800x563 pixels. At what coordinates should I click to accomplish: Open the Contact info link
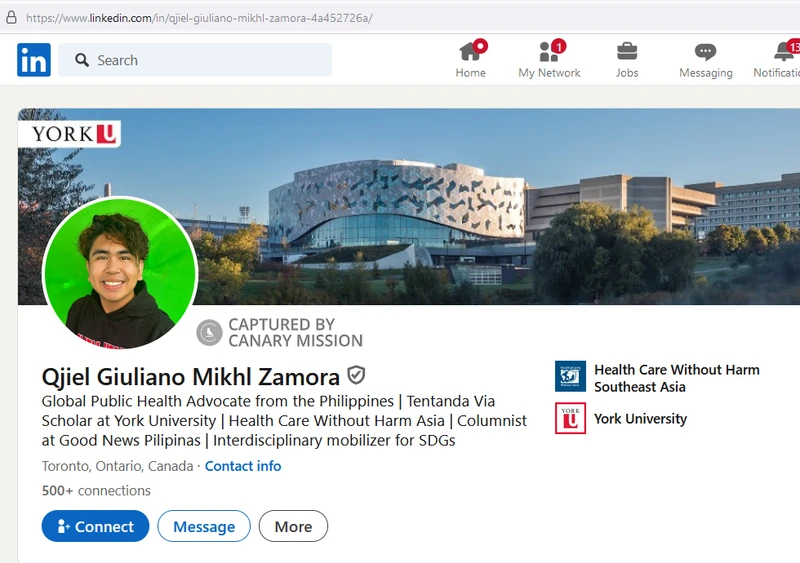pos(243,466)
